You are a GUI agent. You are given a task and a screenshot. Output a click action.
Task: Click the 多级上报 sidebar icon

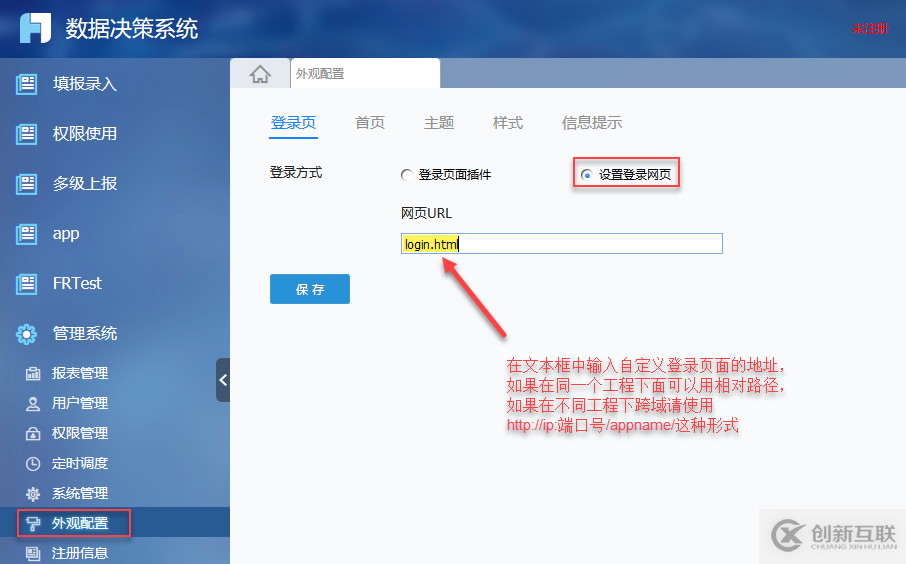tap(27, 184)
